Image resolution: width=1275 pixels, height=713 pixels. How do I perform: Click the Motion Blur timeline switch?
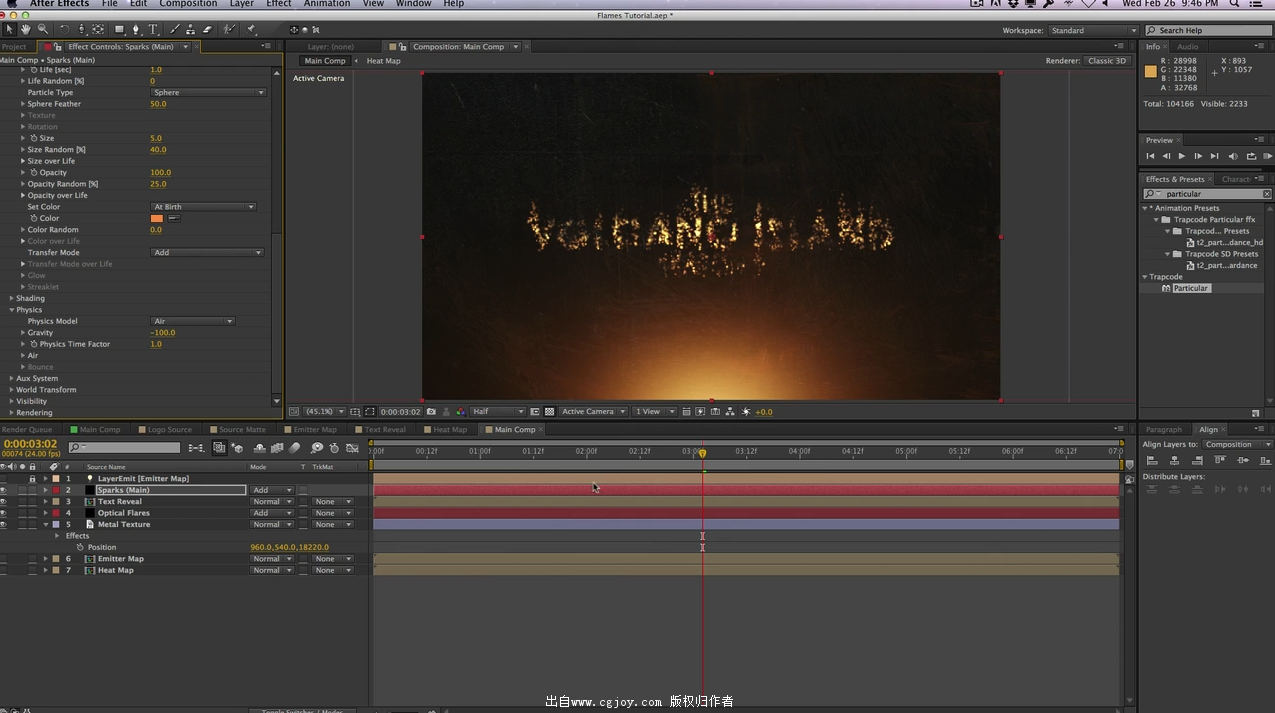295,448
